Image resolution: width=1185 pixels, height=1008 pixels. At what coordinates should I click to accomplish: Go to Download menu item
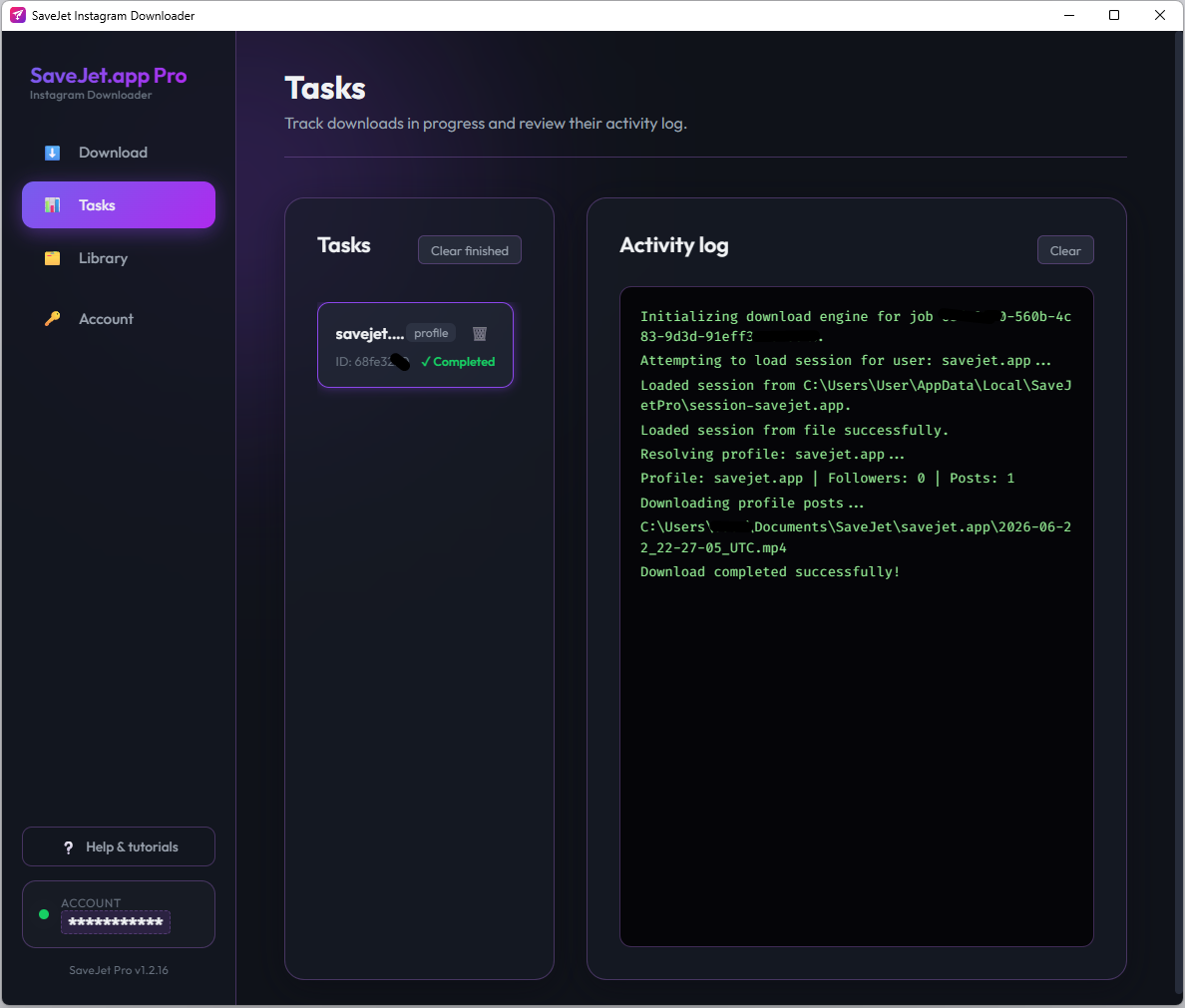coord(119,153)
